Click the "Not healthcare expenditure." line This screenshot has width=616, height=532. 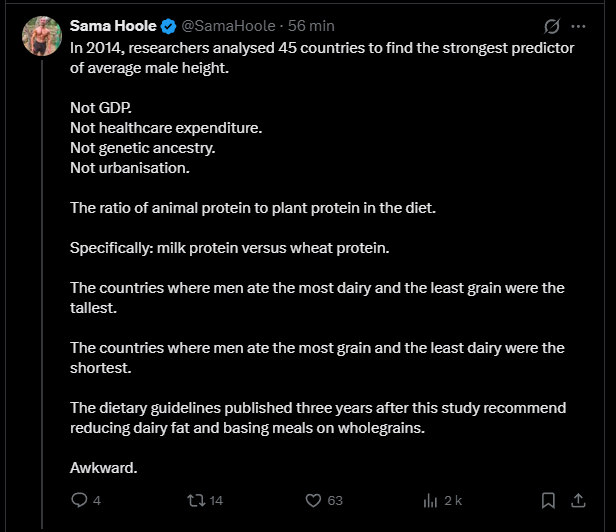[166, 127]
